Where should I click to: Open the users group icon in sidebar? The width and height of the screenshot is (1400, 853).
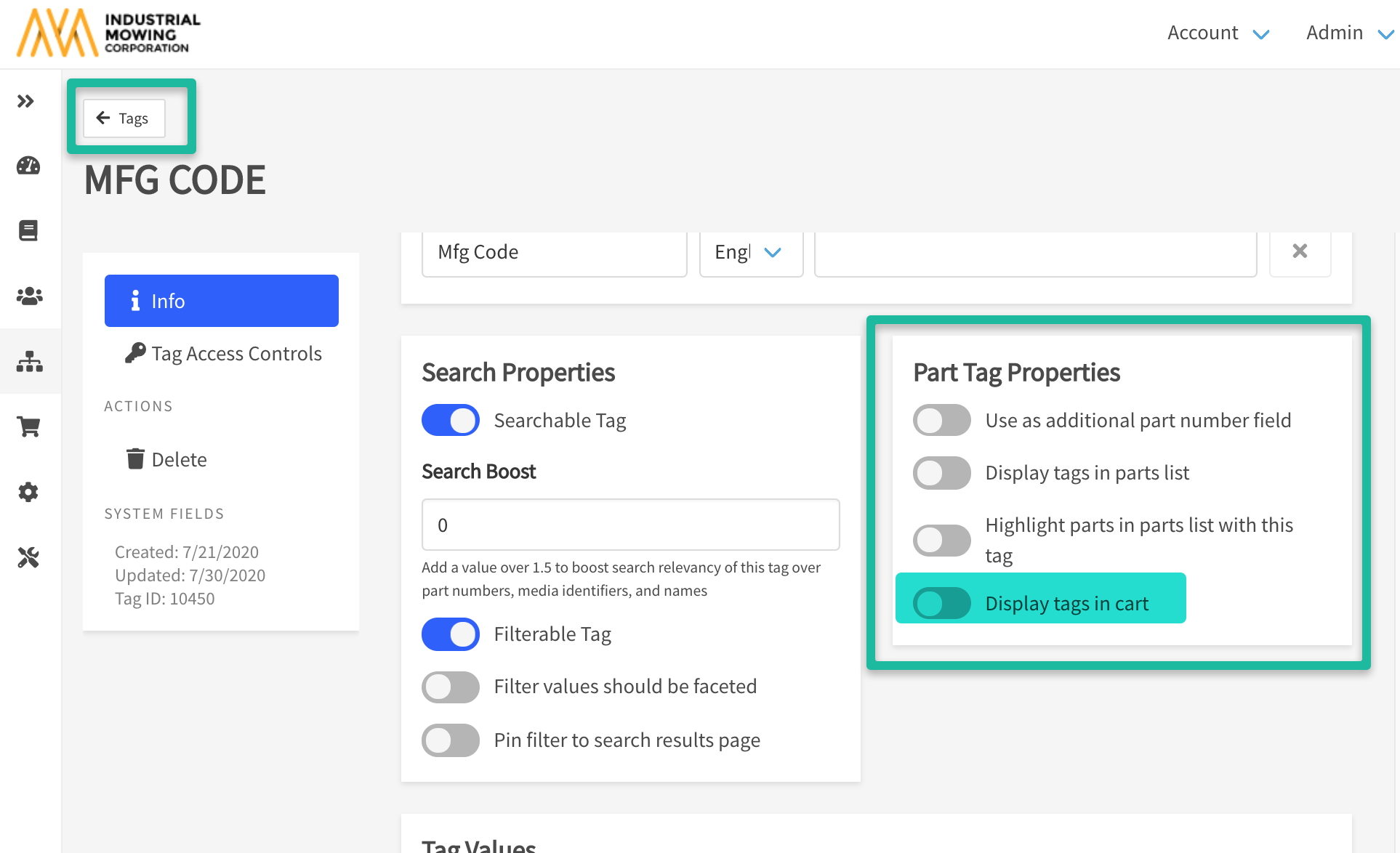29,296
